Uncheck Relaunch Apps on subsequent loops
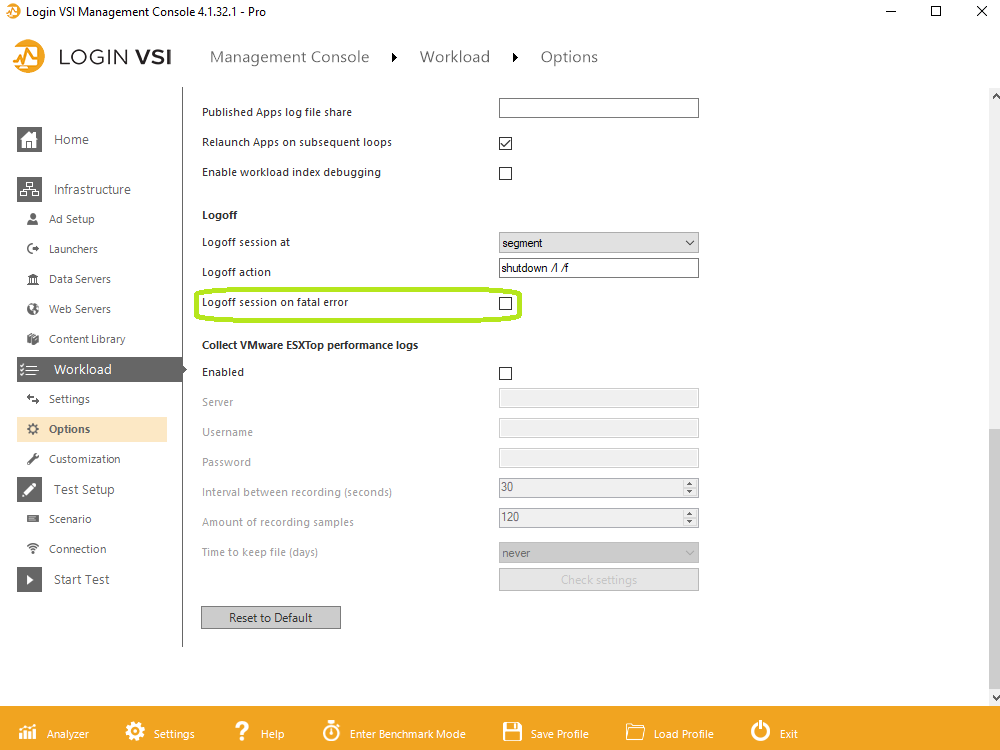Image resolution: width=1000 pixels, height=750 pixels. click(x=505, y=143)
